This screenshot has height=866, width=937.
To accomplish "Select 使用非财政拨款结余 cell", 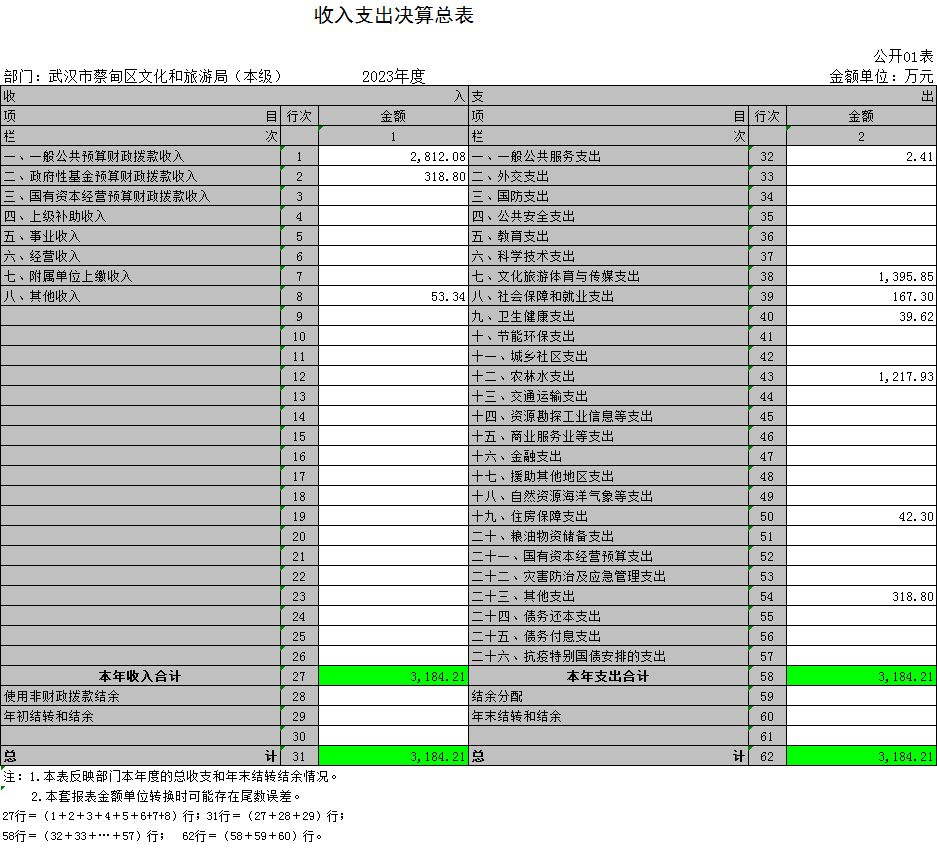I will (x=140, y=697).
